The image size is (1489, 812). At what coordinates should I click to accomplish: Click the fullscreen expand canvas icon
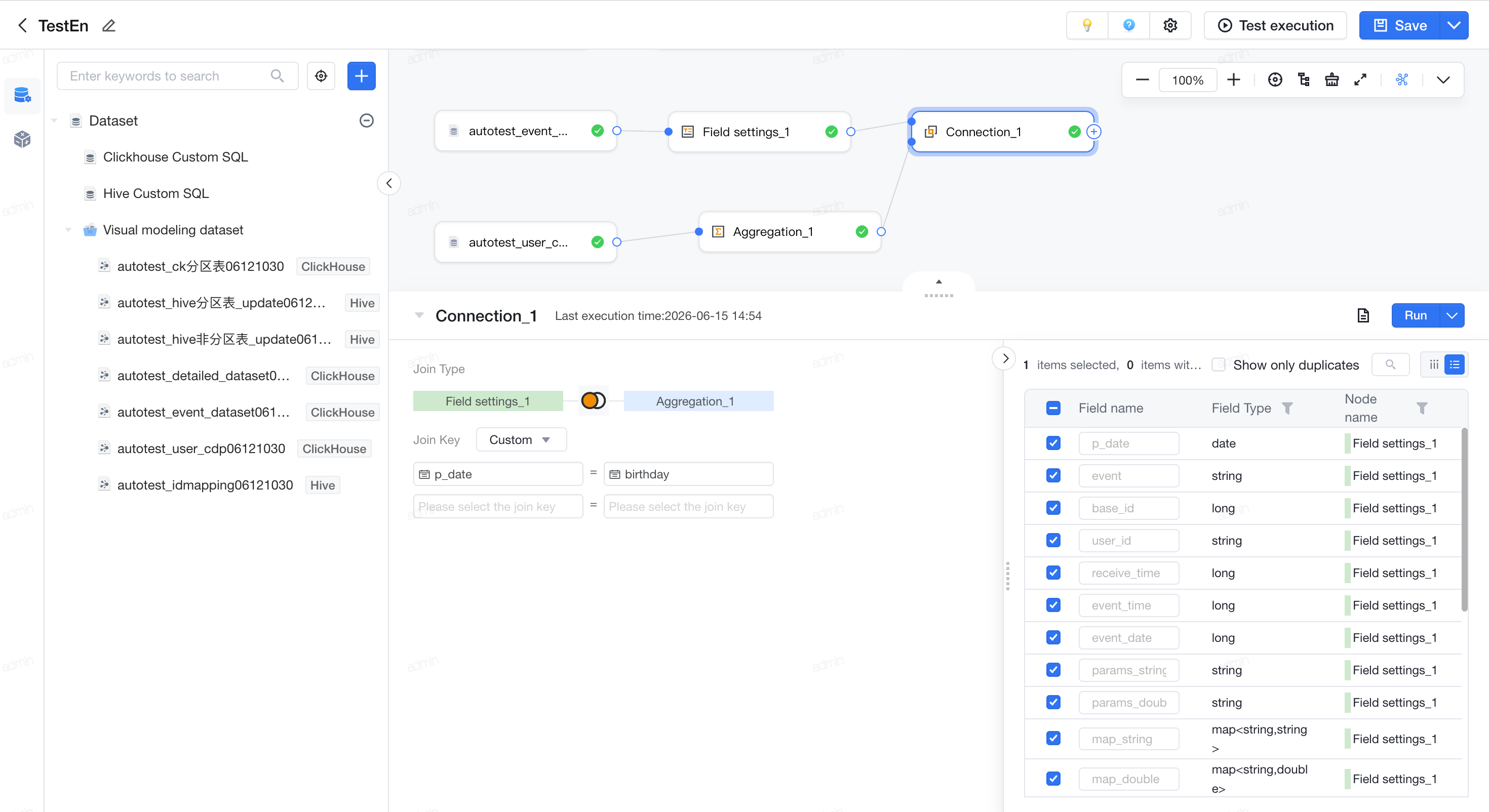[1360, 80]
